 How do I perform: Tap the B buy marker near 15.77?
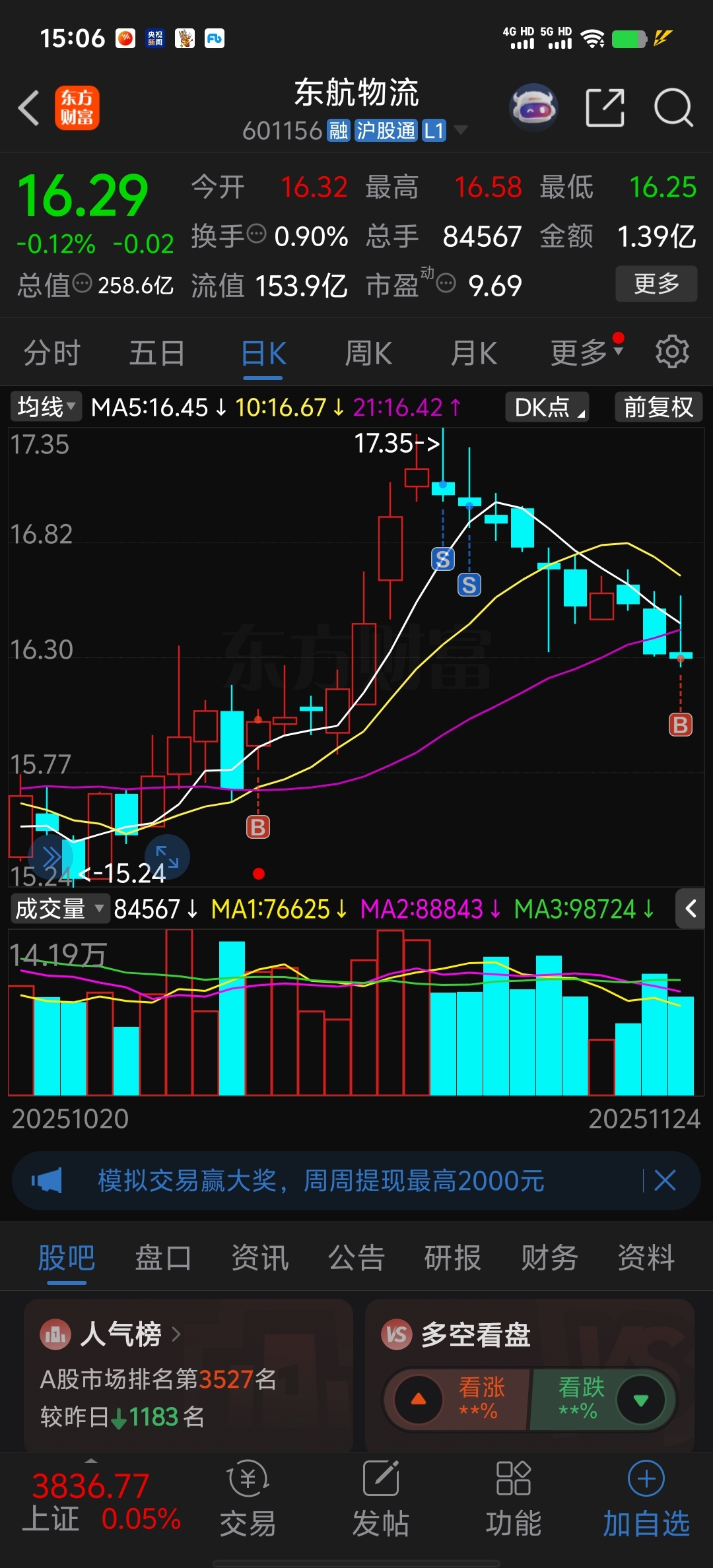(x=258, y=827)
